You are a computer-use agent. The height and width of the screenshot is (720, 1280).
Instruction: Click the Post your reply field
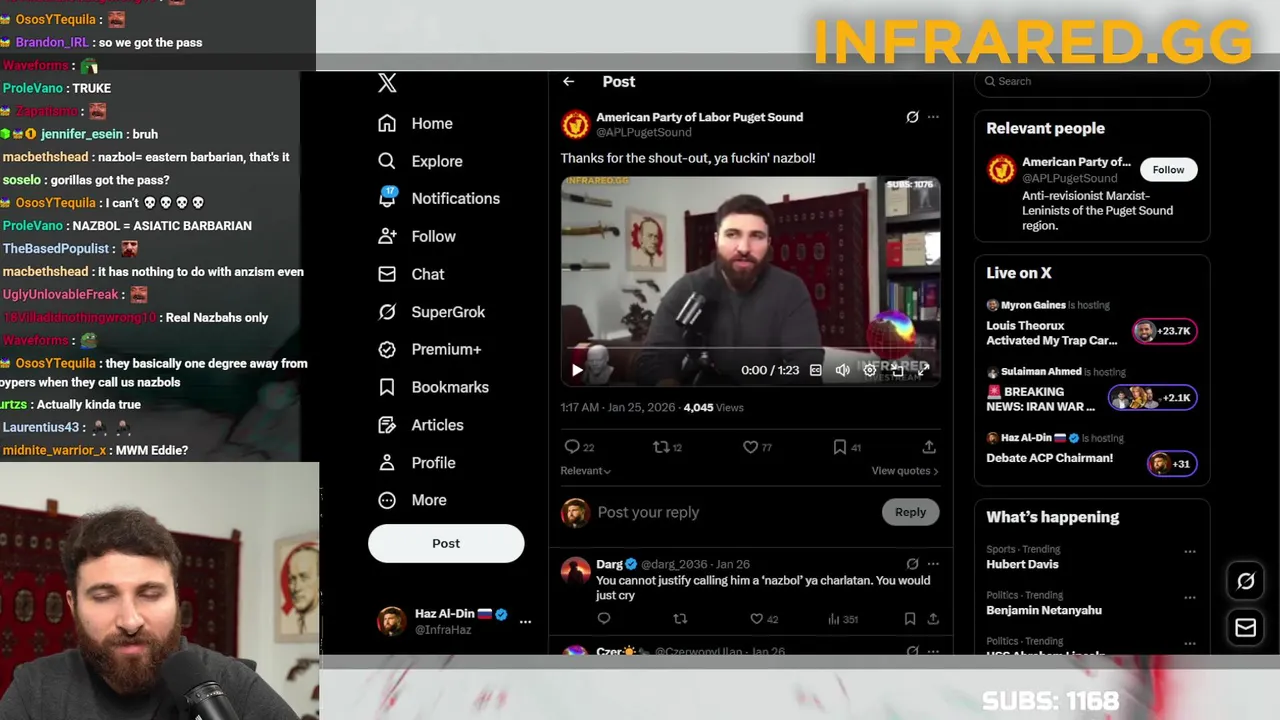[735, 512]
